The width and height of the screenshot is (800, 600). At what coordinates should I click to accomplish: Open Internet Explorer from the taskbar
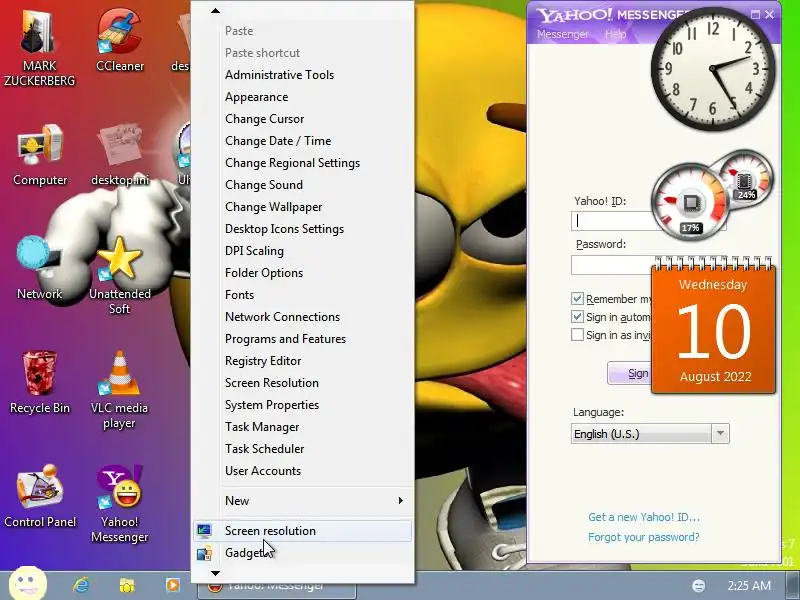81,585
